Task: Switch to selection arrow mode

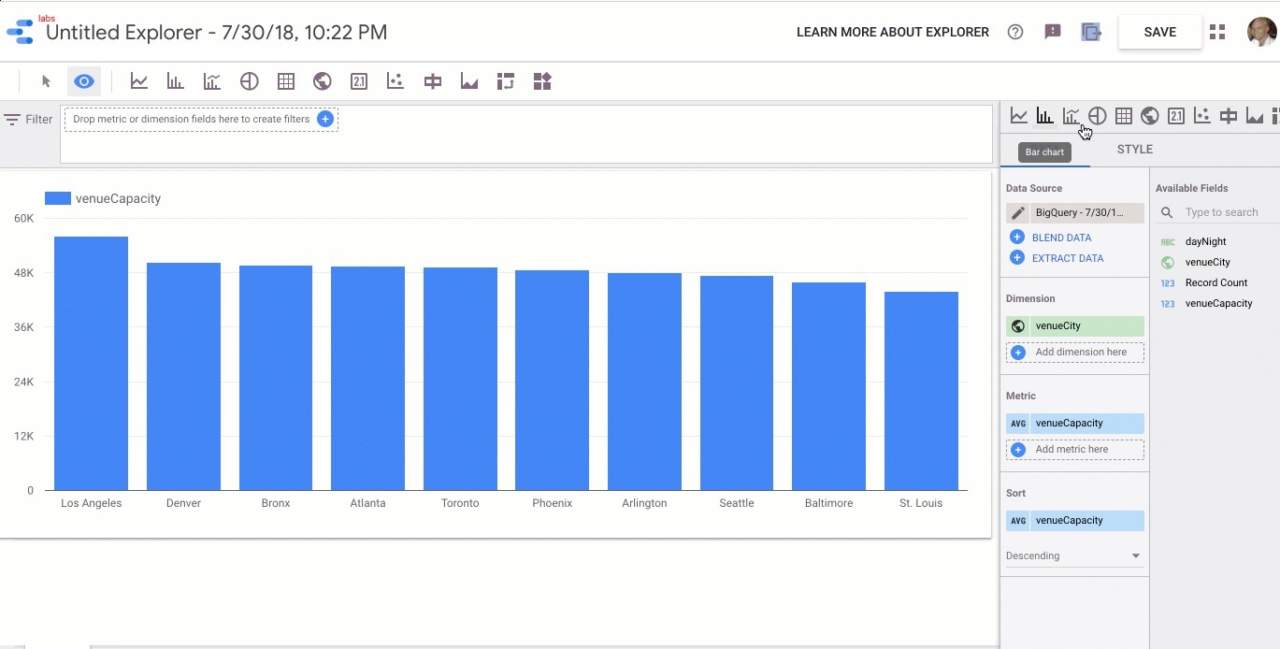Action: point(46,82)
